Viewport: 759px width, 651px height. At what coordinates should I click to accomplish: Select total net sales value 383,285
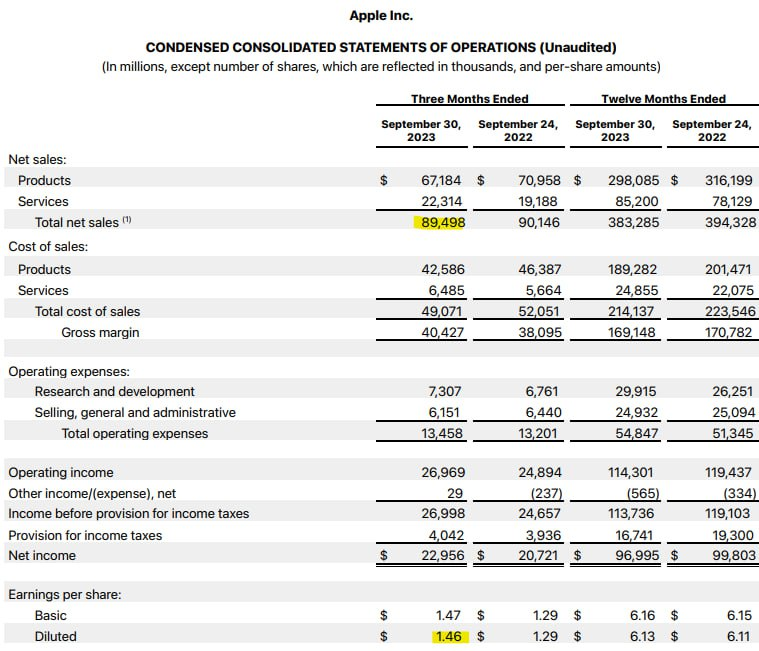[634, 223]
